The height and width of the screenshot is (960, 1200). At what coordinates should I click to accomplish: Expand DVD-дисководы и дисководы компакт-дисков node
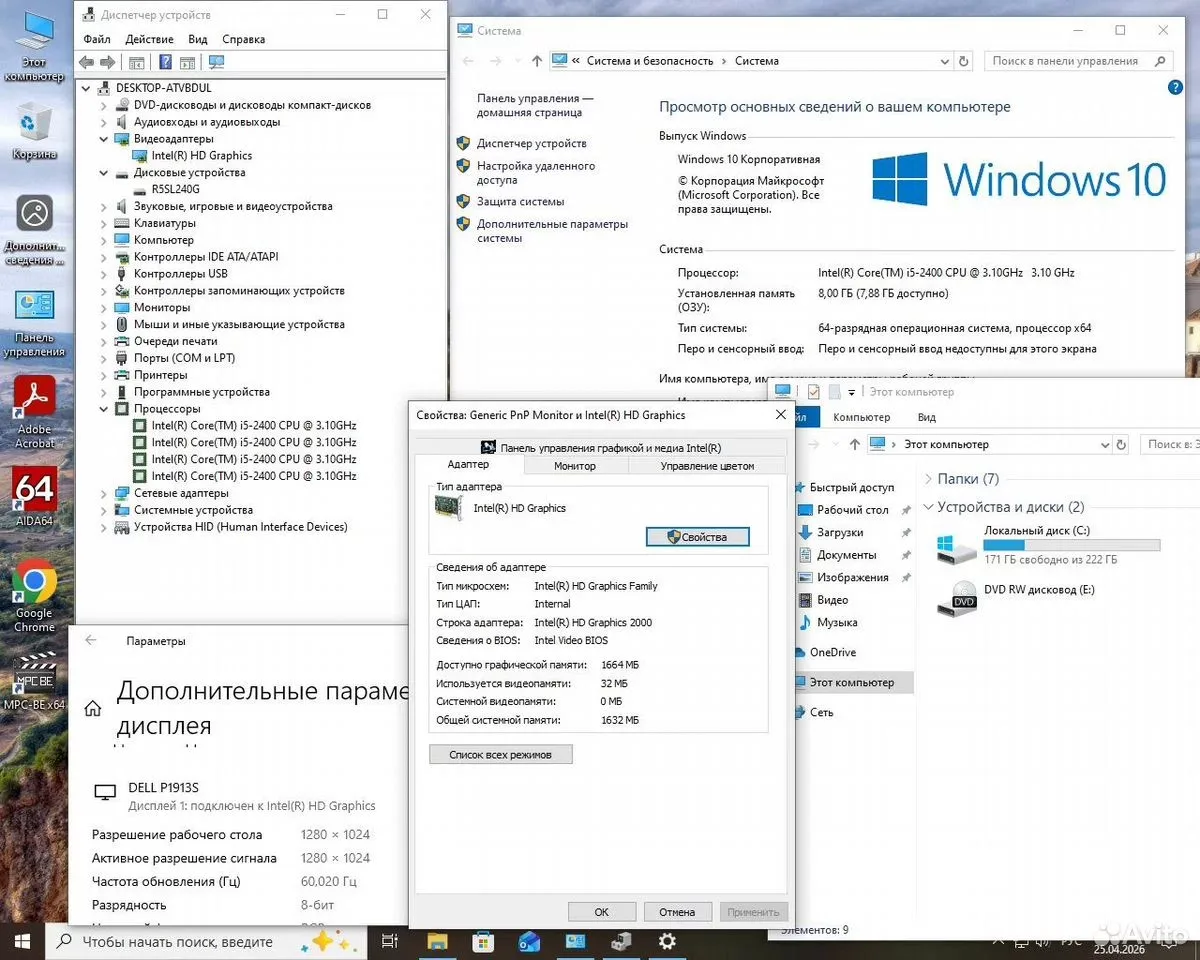tap(104, 105)
